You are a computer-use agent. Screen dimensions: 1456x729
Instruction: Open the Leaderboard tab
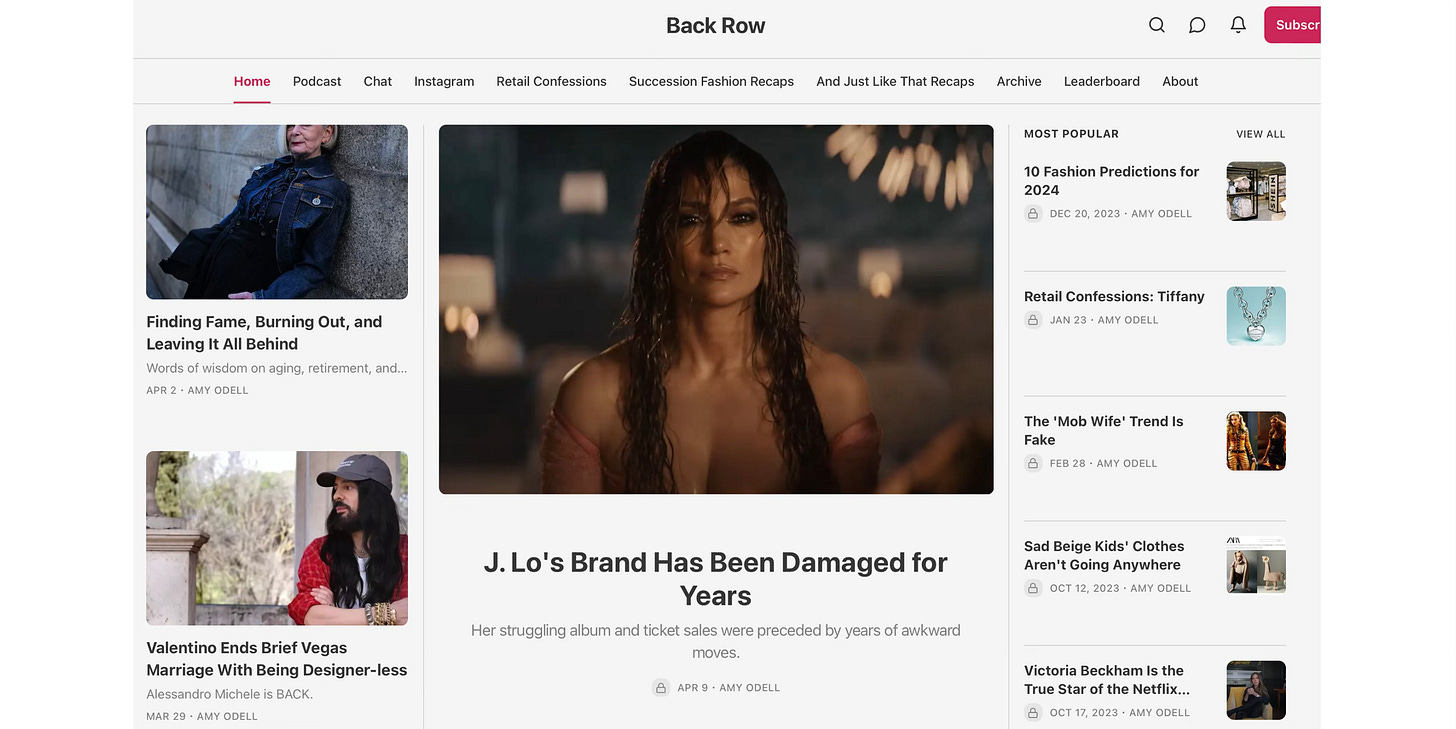1102,81
